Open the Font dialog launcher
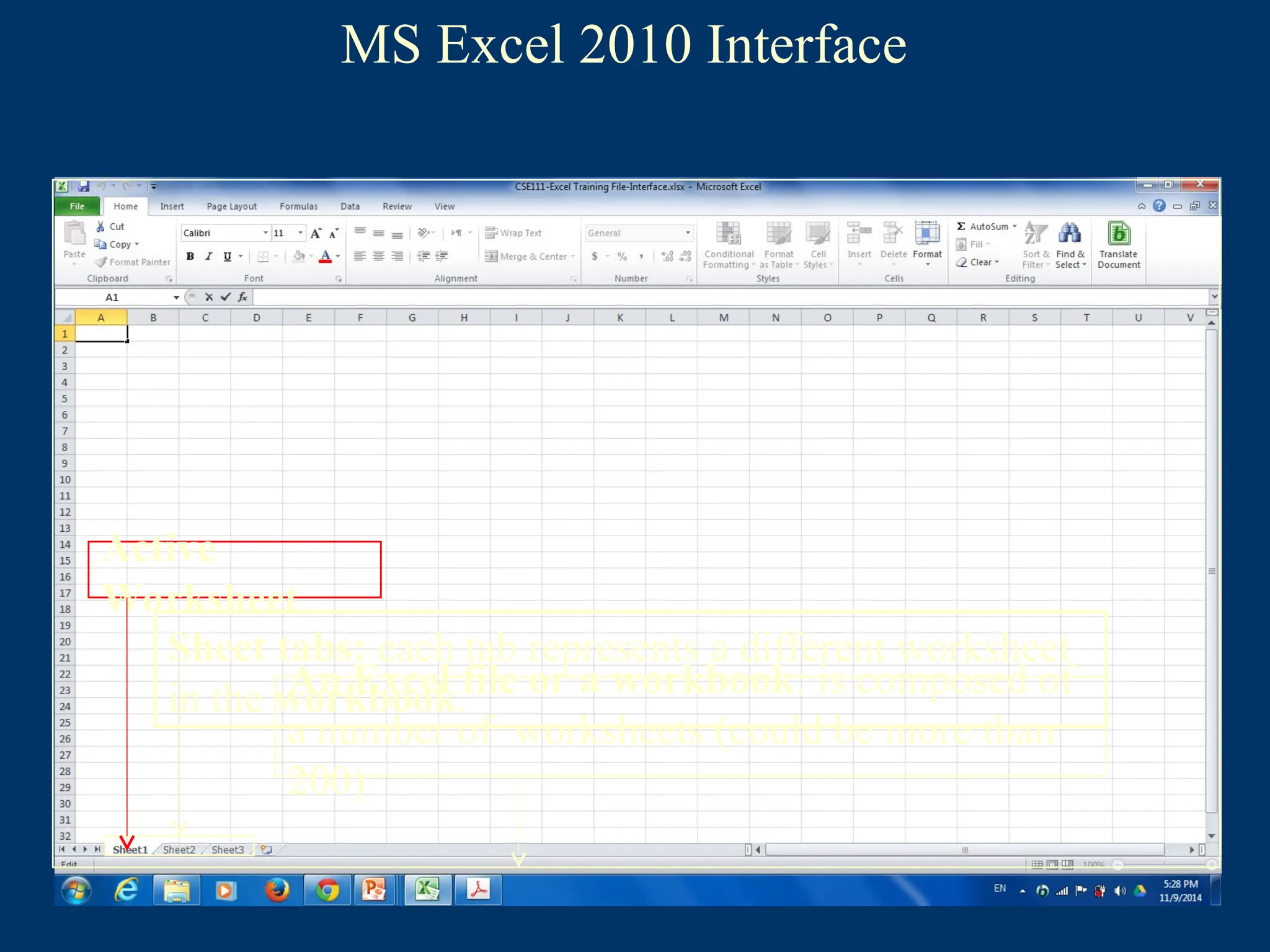The image size is (1270, 952). 339,279
